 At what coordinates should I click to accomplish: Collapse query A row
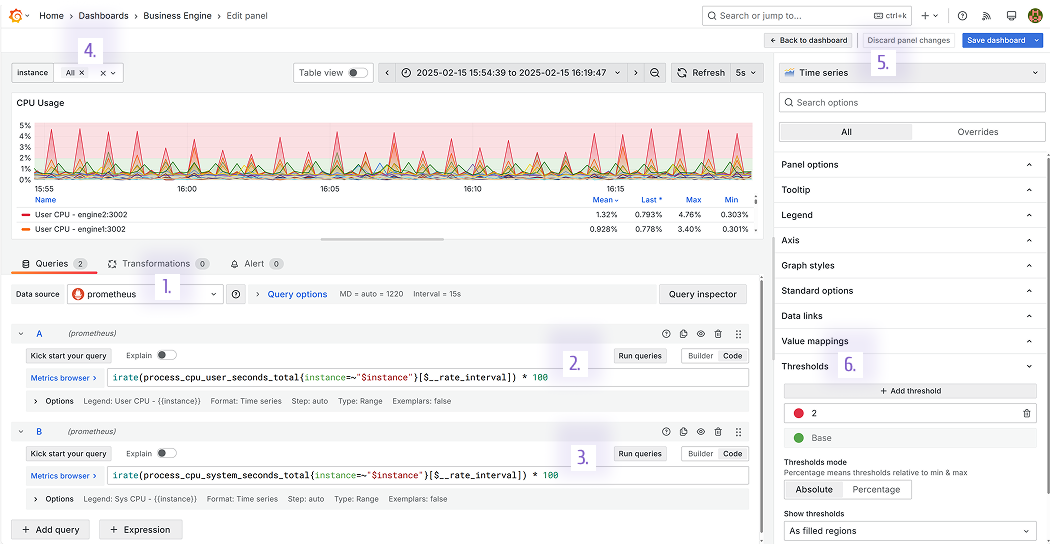click(x=21, y=334)
